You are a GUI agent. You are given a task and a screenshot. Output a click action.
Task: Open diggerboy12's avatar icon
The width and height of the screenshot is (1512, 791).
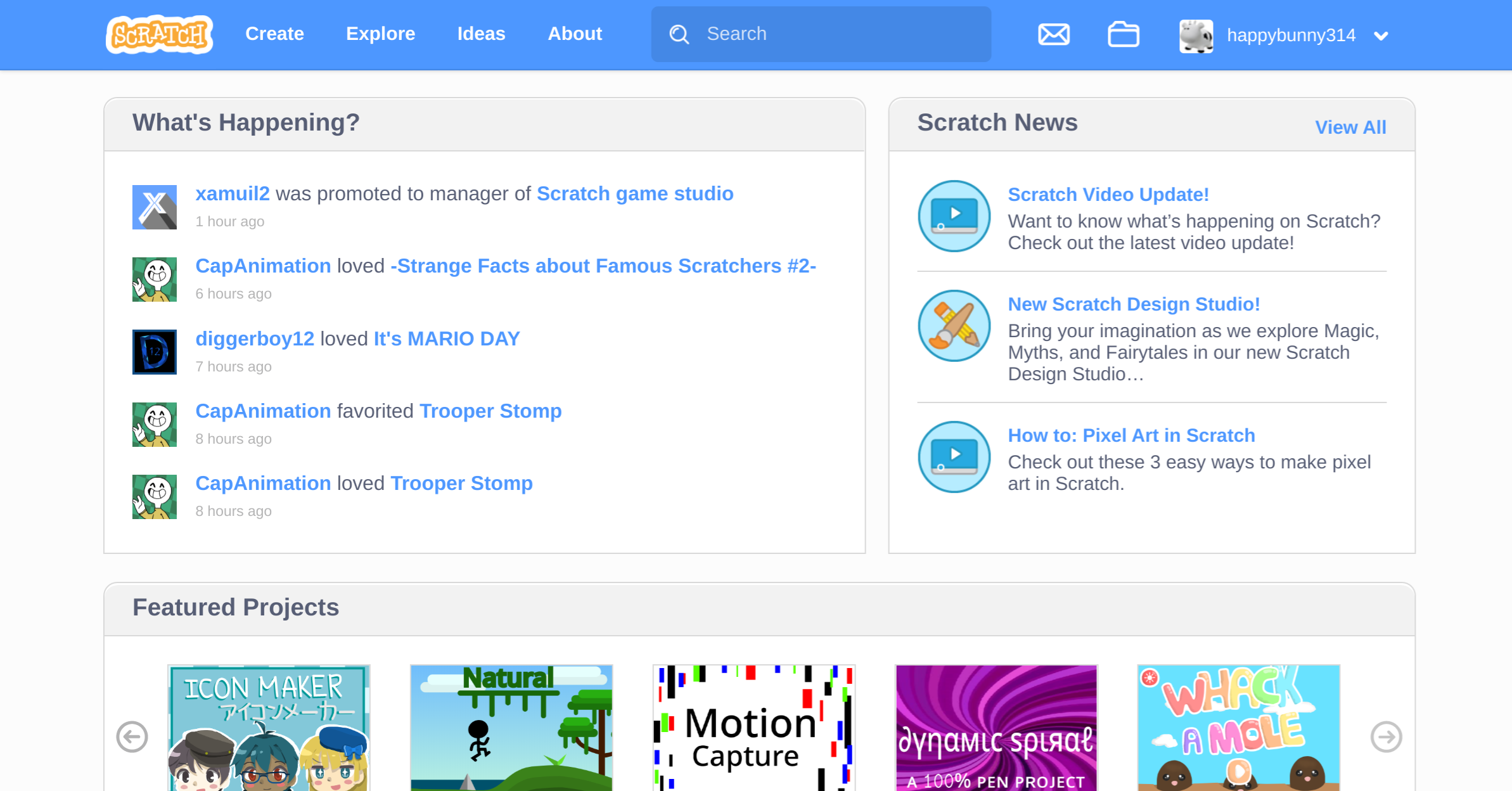(155, 352)
